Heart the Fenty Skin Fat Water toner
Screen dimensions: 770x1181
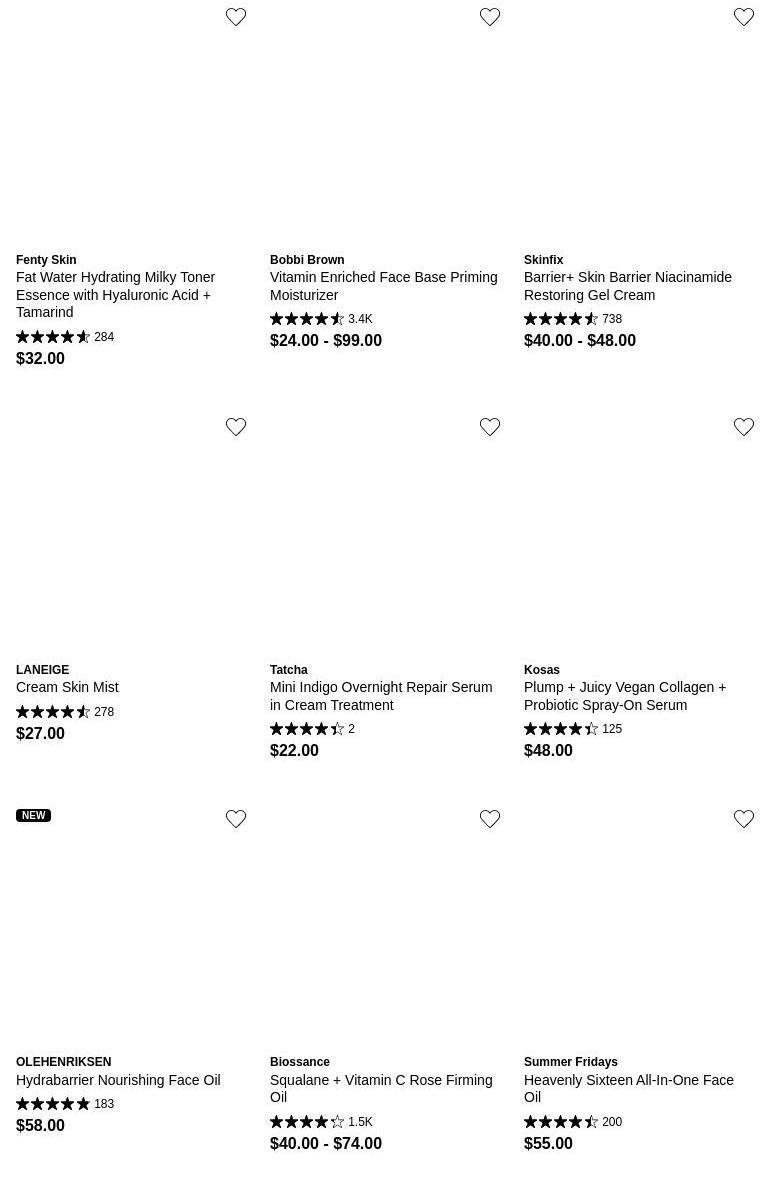click(x=236, y=17)
